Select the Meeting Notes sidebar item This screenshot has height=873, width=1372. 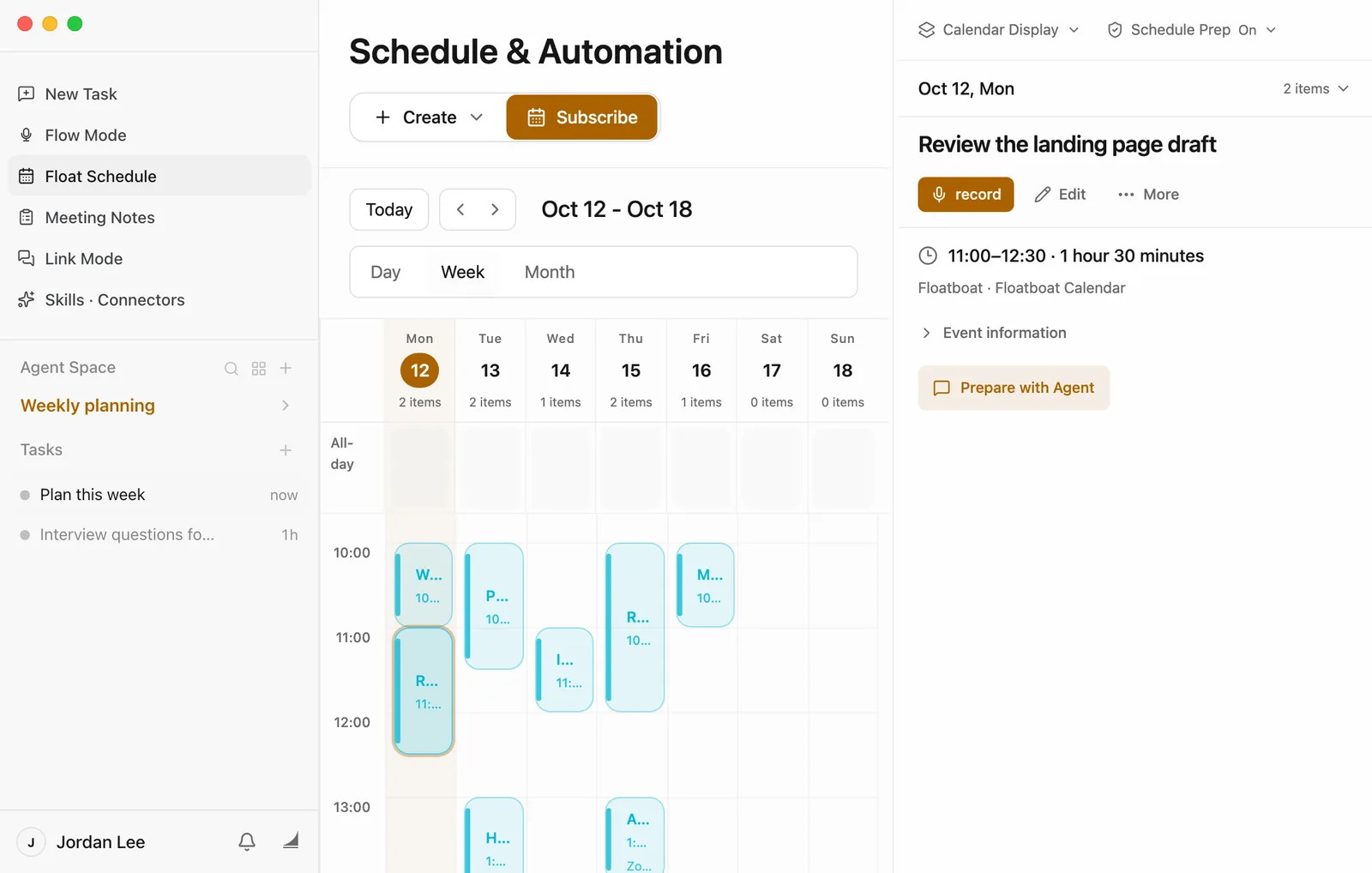tap(159, 218)
